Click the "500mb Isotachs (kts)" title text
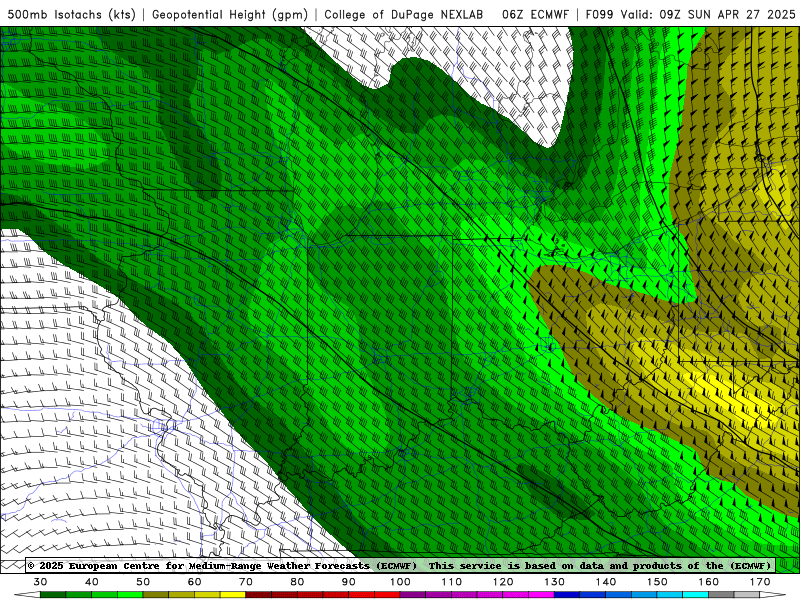 pyautogui.click(x=72, y=14)
